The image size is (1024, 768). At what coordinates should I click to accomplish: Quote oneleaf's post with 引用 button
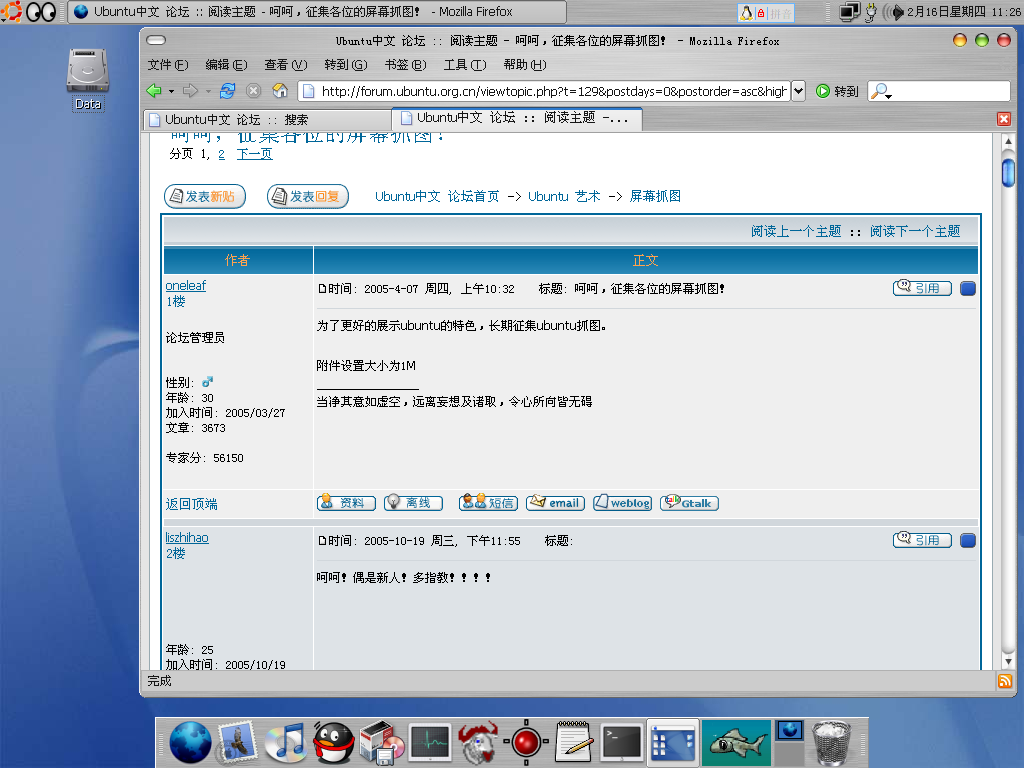coord(922,288)
